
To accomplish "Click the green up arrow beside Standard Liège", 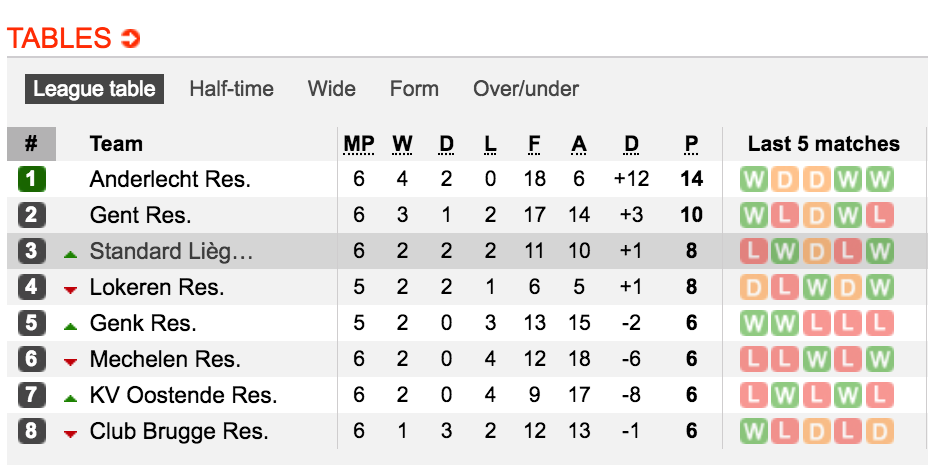I will click(70, 254).
